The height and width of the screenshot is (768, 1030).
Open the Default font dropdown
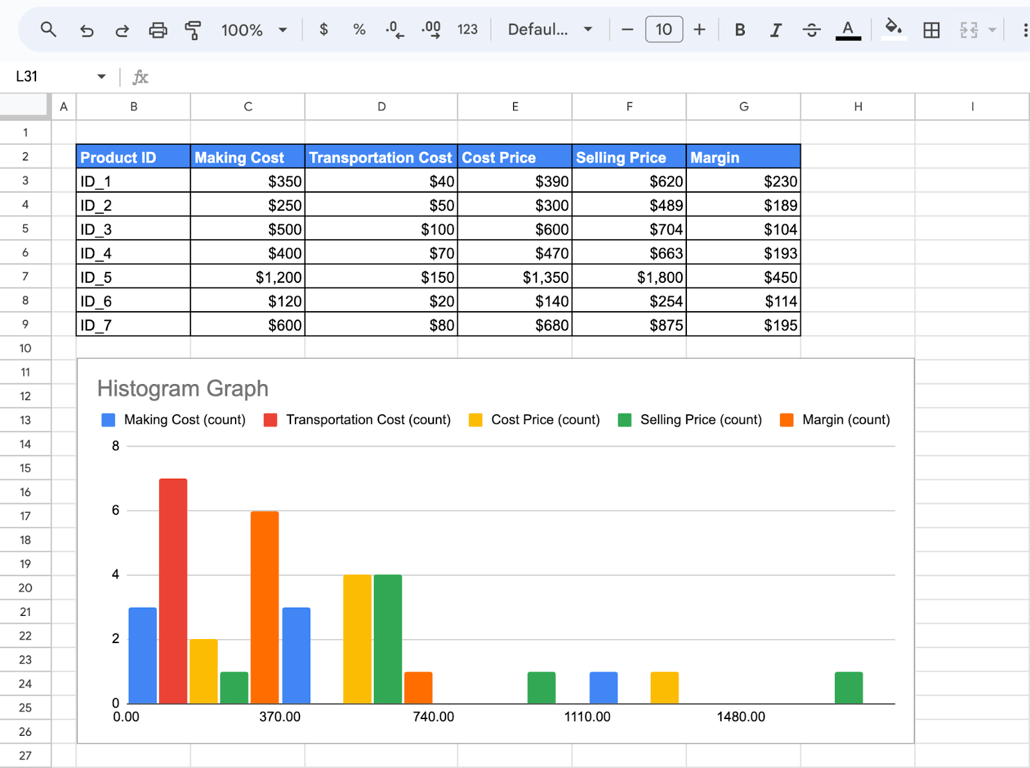tap(550, 30)
